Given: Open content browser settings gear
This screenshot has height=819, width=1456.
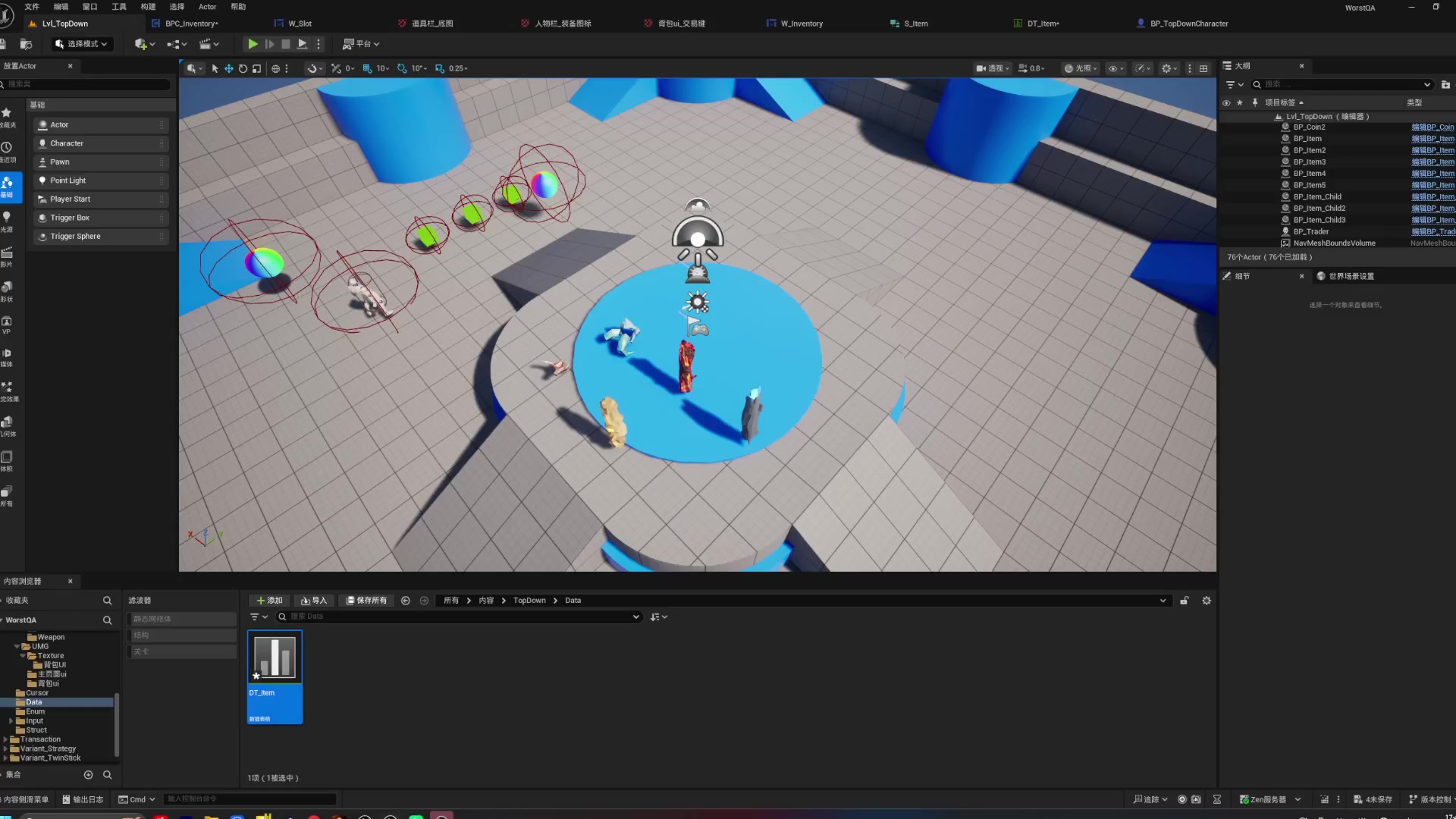Looking at the screenshot, I should click(x=1207, y=601).
